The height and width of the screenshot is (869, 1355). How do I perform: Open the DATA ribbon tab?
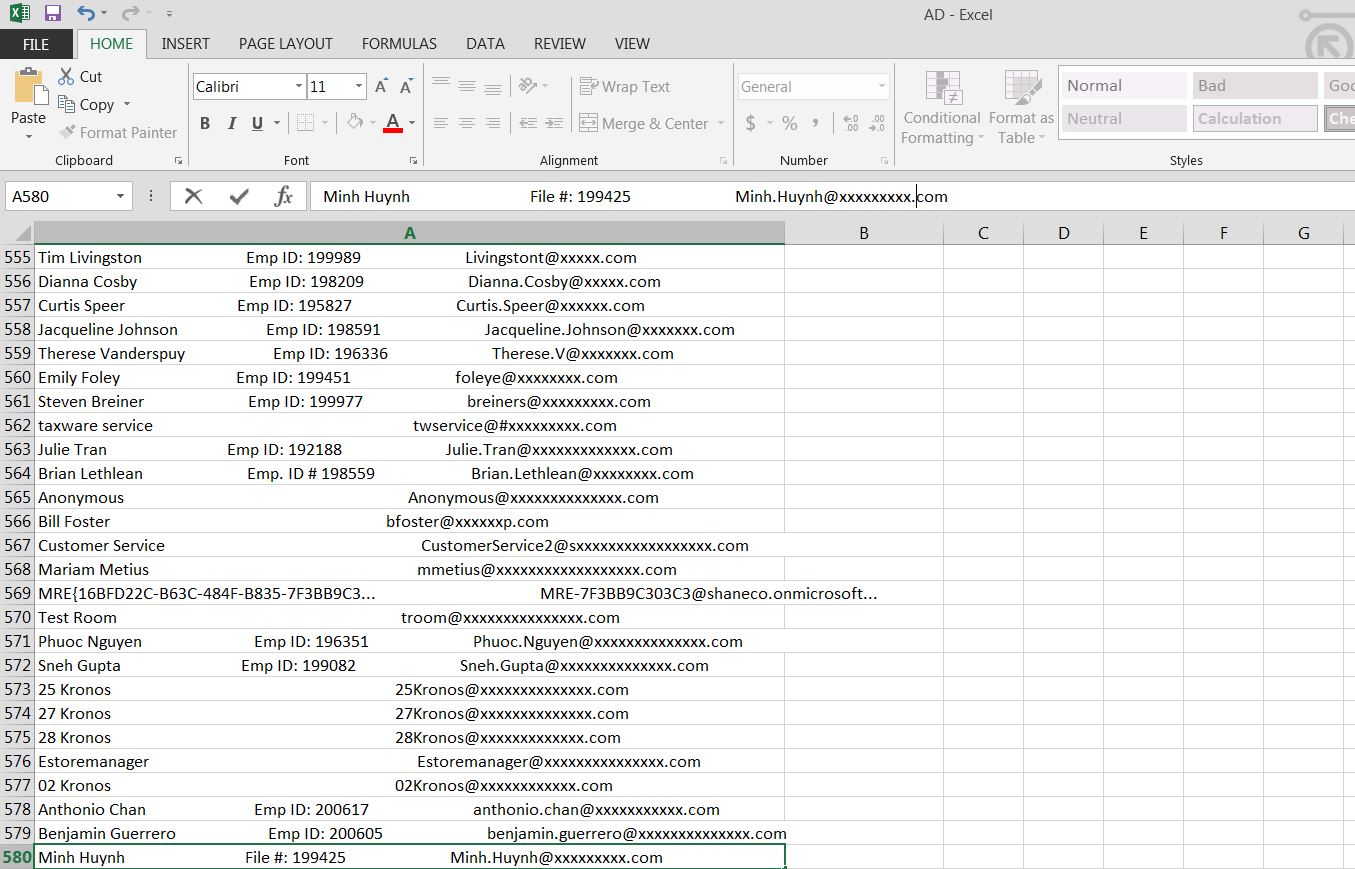pyautogui.click(x=485, y=44)
